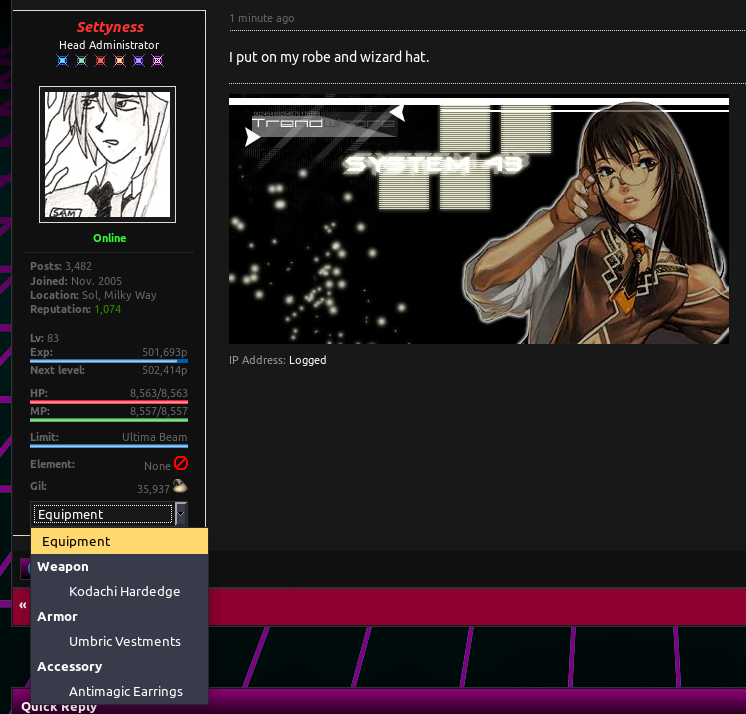Choose Kodachi Hardedge from dropdown list
746x714 pixels.
click(x=125, y=591)
